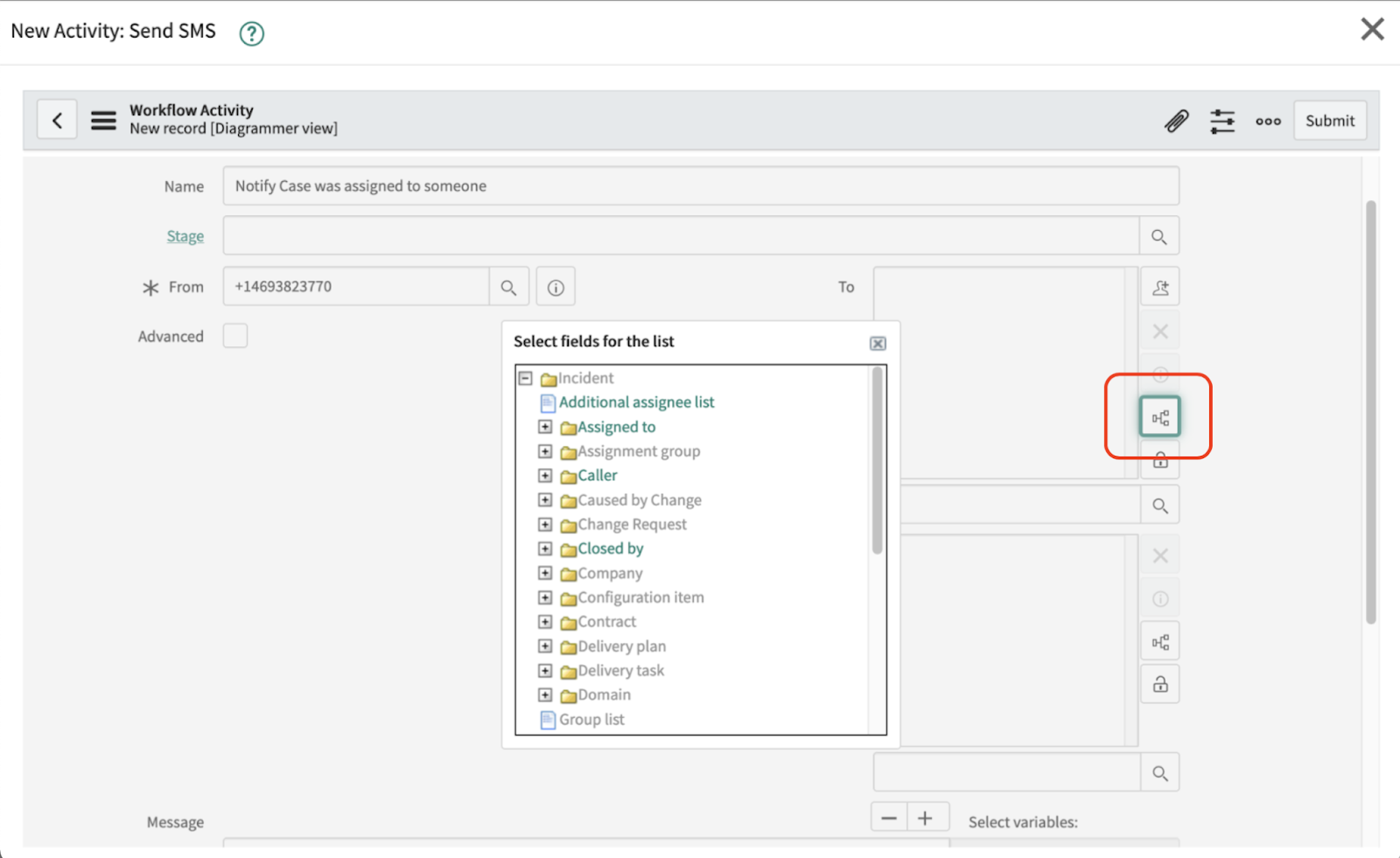Click into the Stage input field
The width and height of the screenshot is (1400, 858).
tap(681, 236)
